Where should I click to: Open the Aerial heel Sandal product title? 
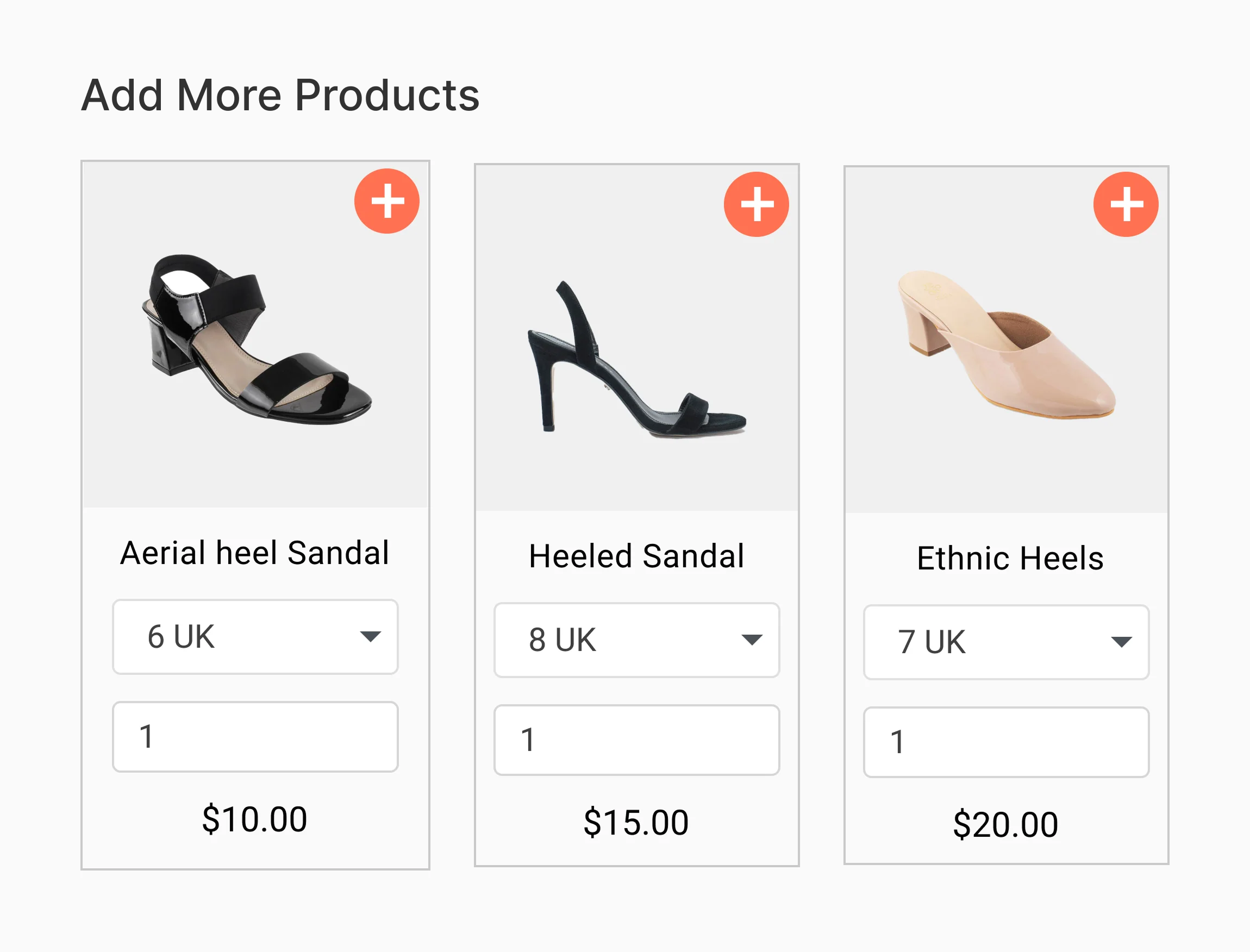coord(255,553)
